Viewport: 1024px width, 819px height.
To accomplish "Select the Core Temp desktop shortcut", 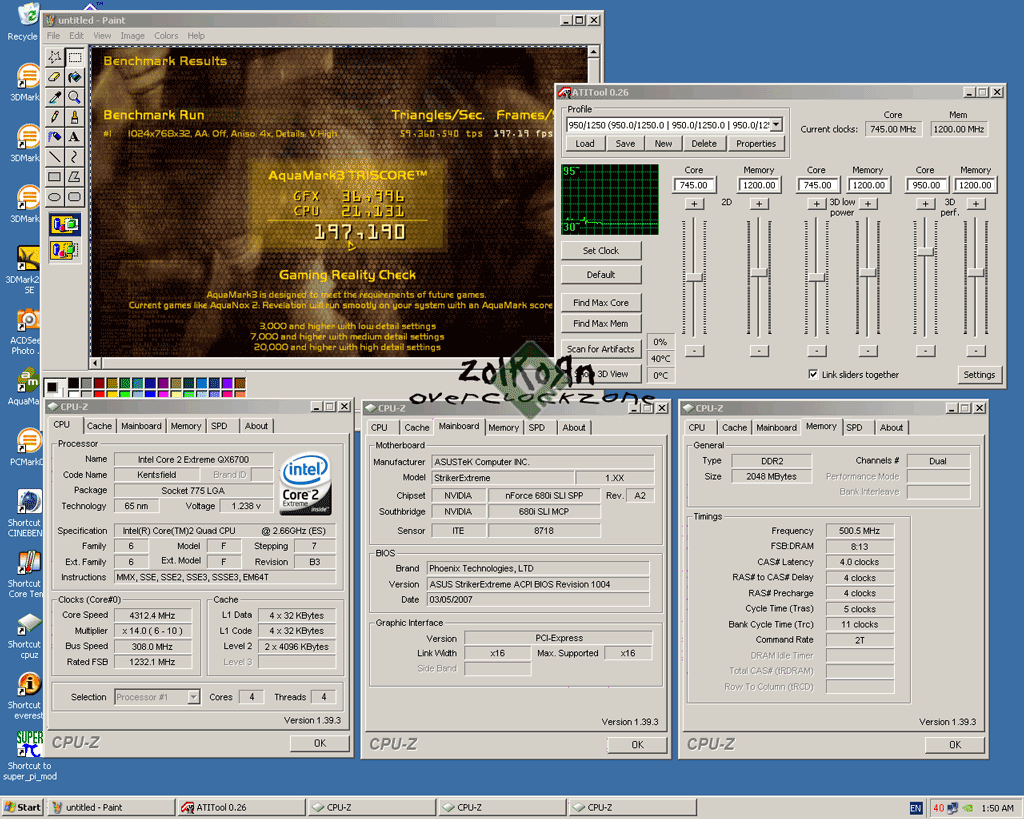I will click(x=25, y=575).
